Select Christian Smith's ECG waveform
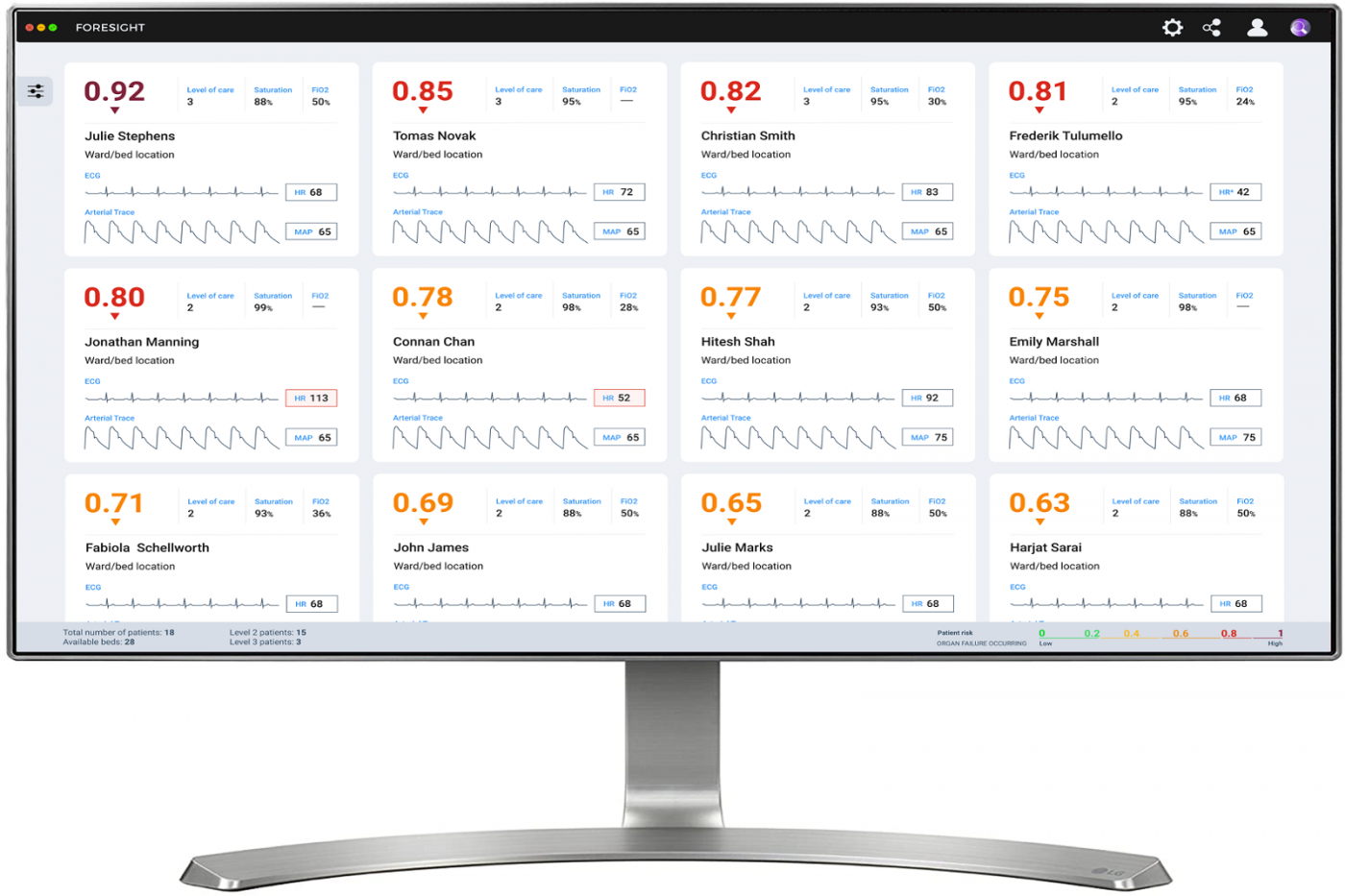Screen dimensions: 1345x896 click(797, 192)
